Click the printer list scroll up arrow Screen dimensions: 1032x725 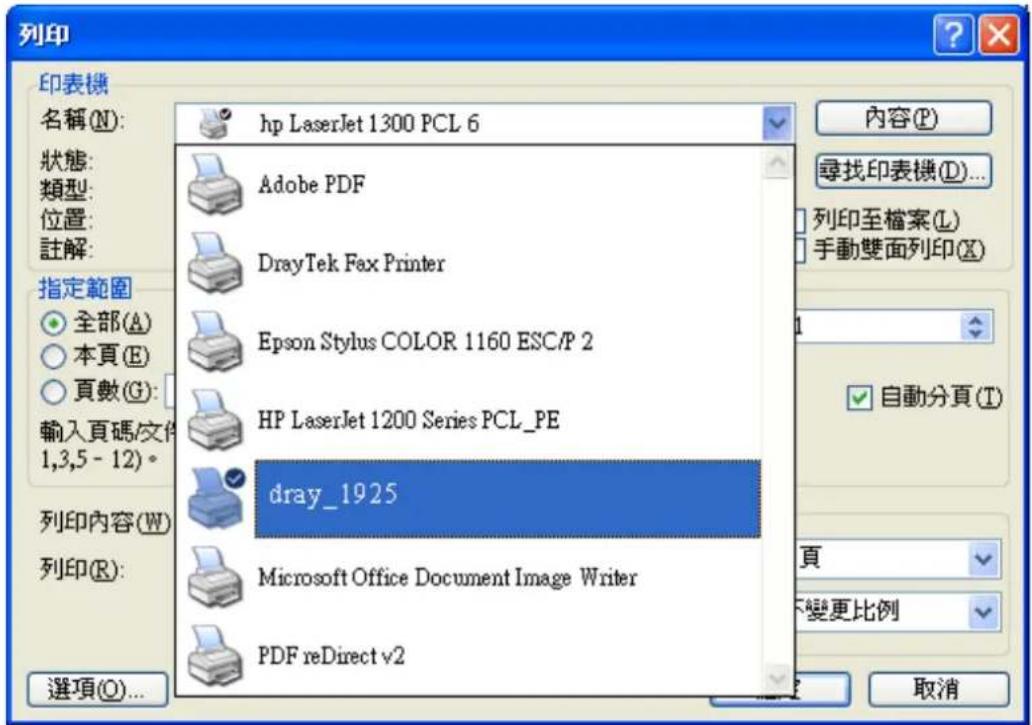tap(777, 162)
